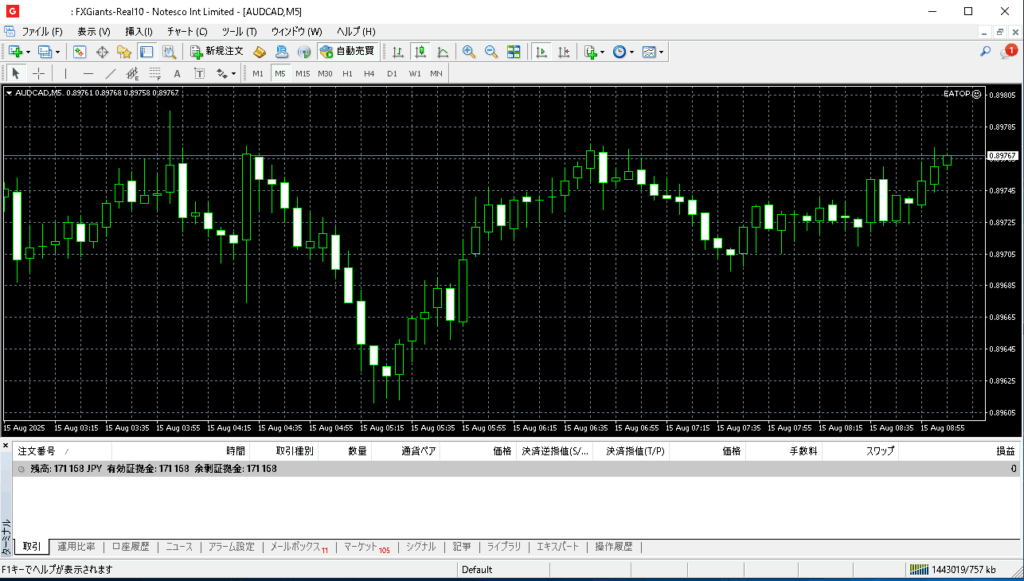Click the Zoom In magnifier icon
This screenshot has height=581, width=1024.
click(468, 51)
